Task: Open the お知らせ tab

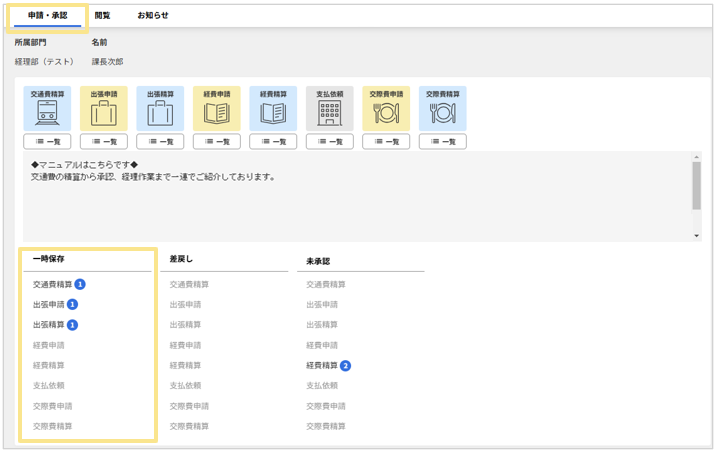Action: [153, 16]
